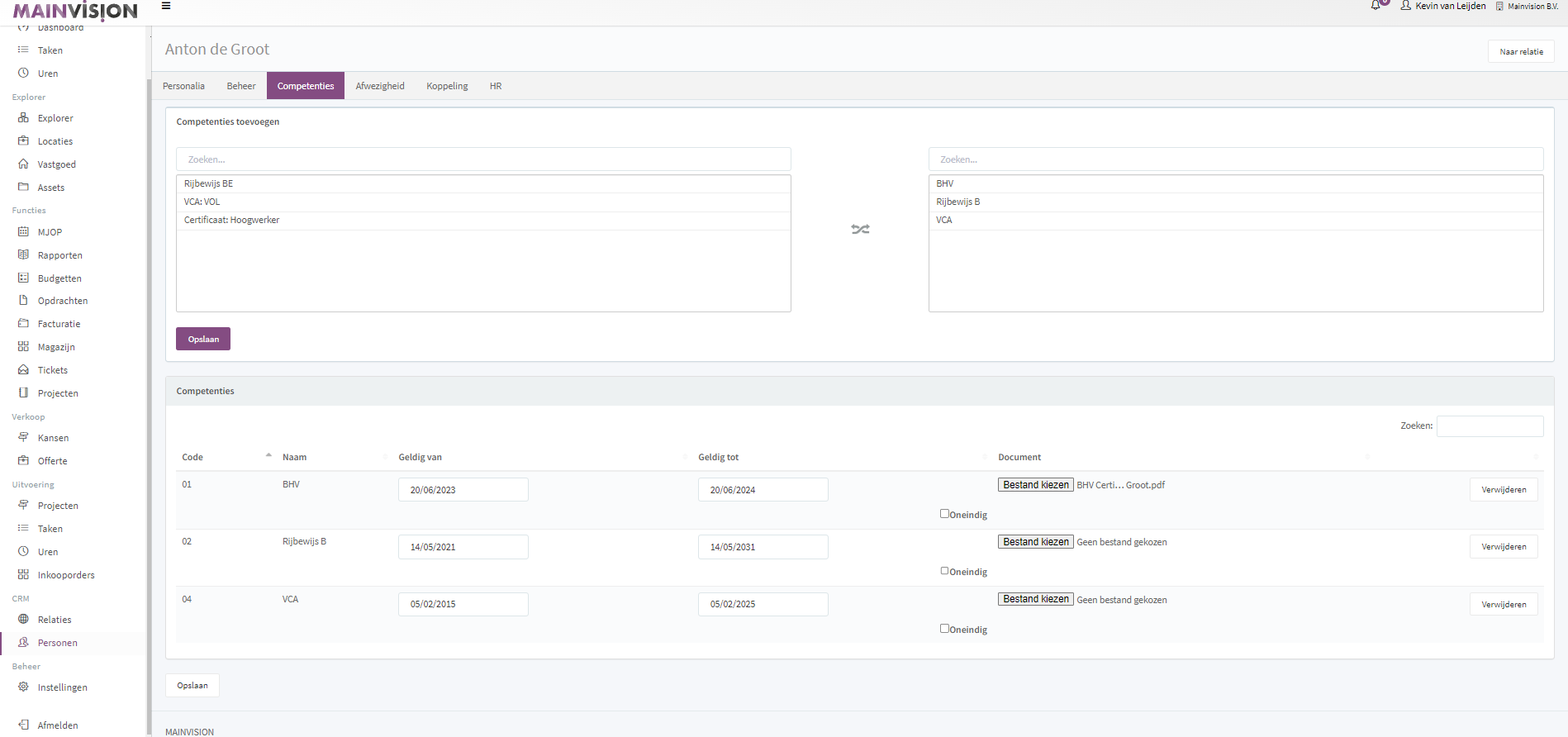Open Relaties globe icon in CRM

coord(23,620)
